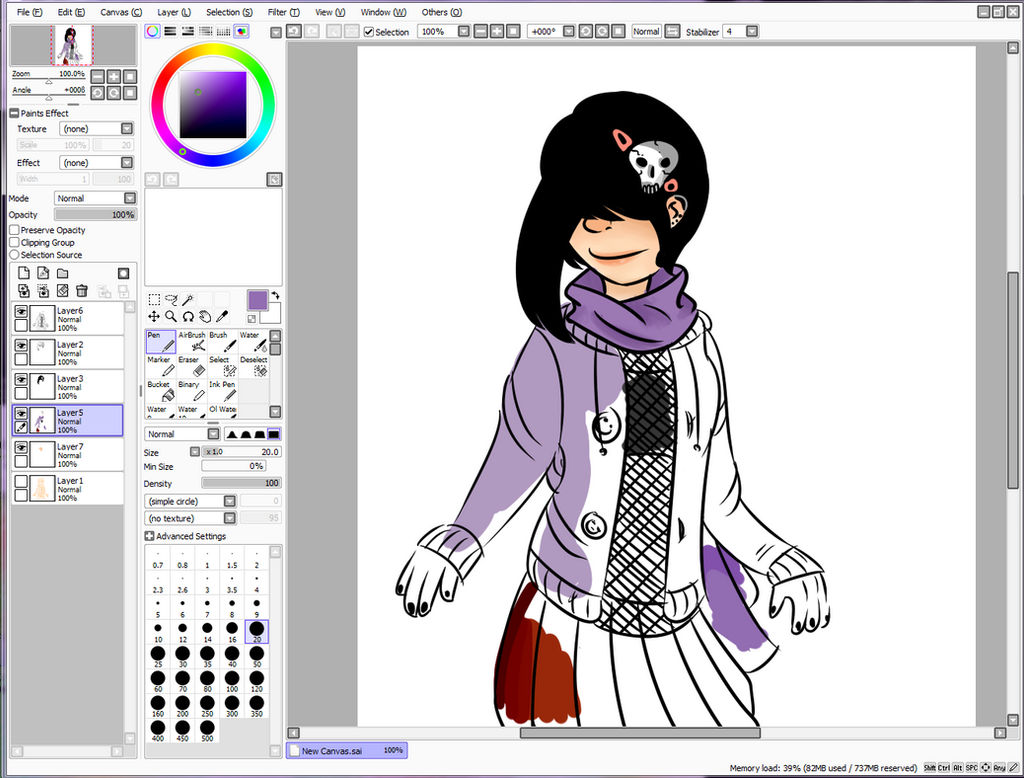Open the Filter menu
1024x778 pixels.
283,12
